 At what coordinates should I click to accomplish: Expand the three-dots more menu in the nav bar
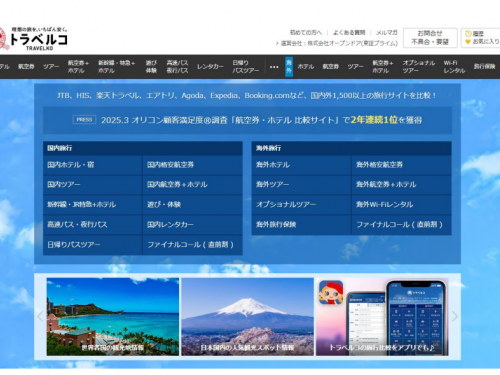click(x=274, y=67)
